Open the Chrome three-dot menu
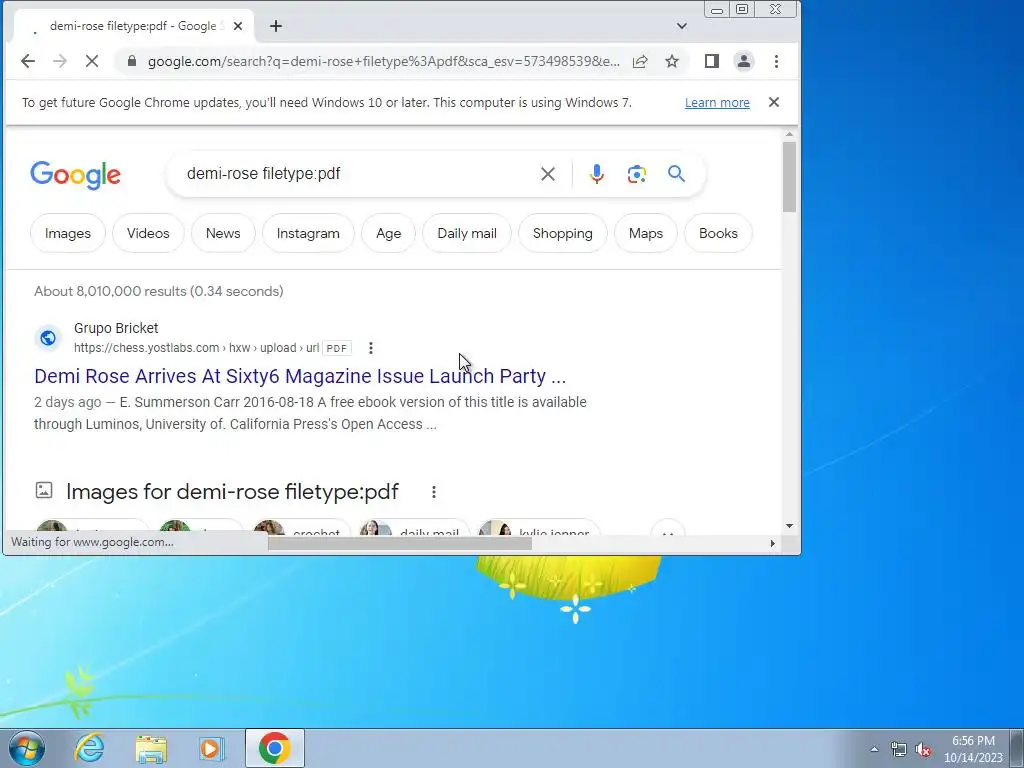 coord(776,61)
